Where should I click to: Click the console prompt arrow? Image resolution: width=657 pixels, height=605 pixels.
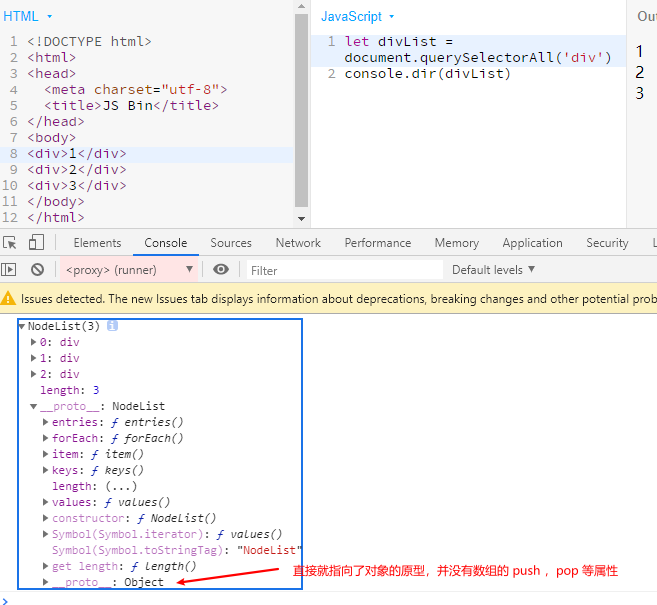[x=5, y=601]
